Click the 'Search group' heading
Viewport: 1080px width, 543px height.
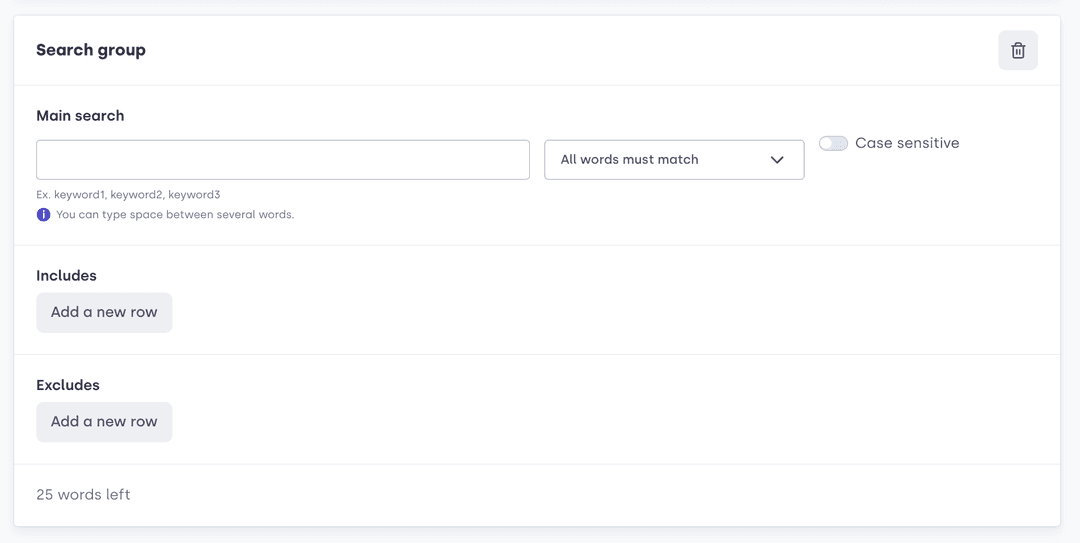pos(91,50)
